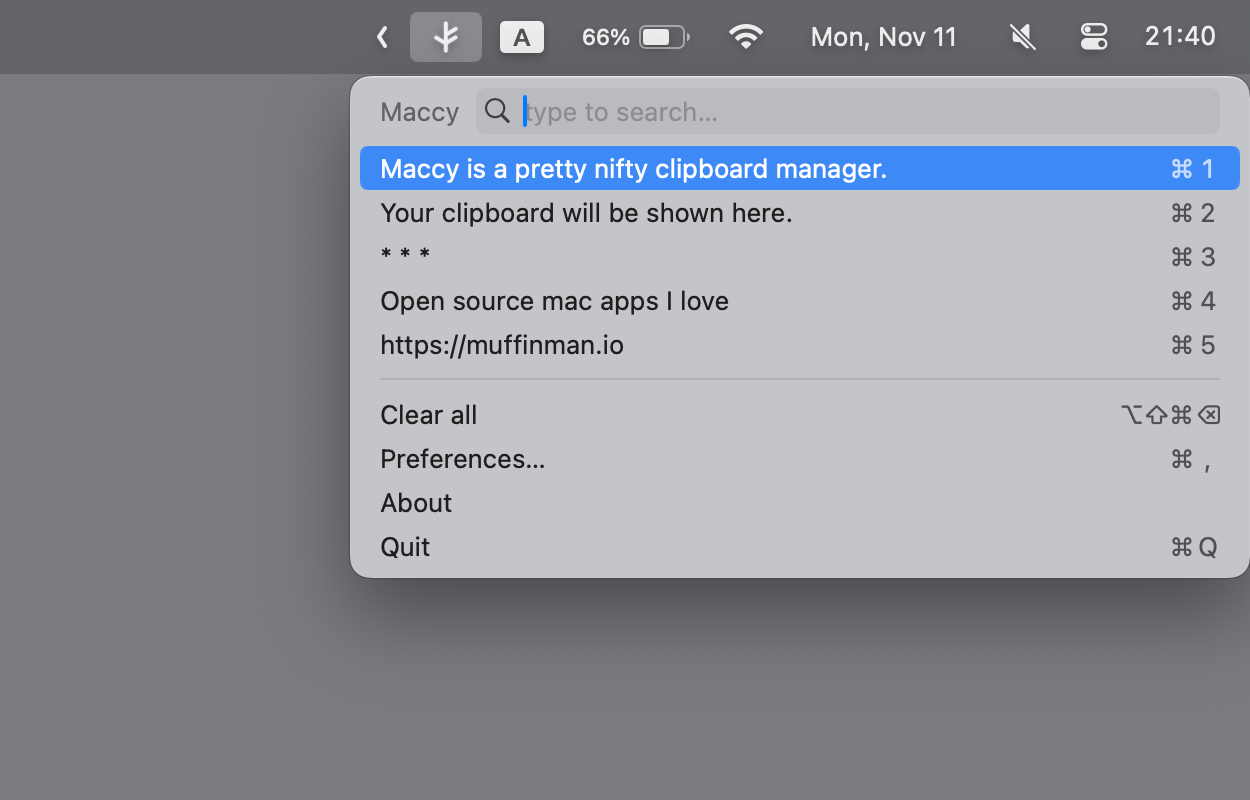This screenshot has width=1250, height=800.
Task: Expand hidden menu bar items chevron
Action: pos(382,37)
